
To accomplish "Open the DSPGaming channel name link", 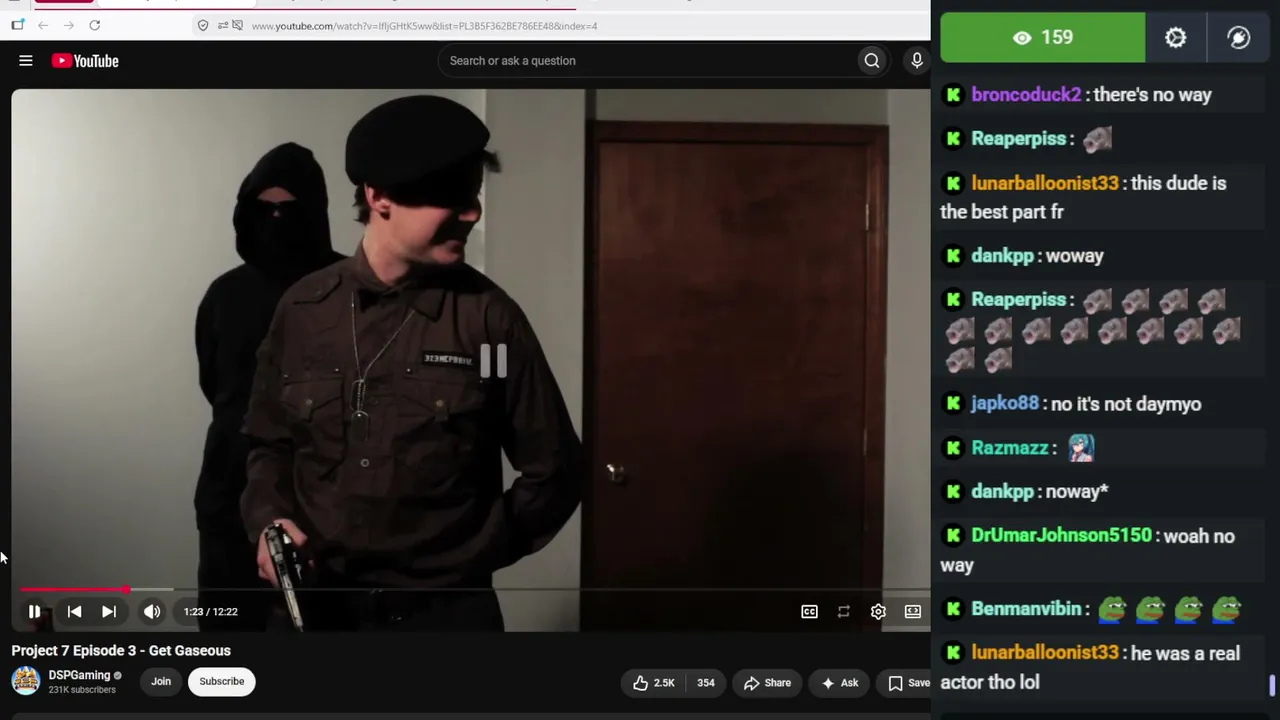I will [x=79, y=675].
